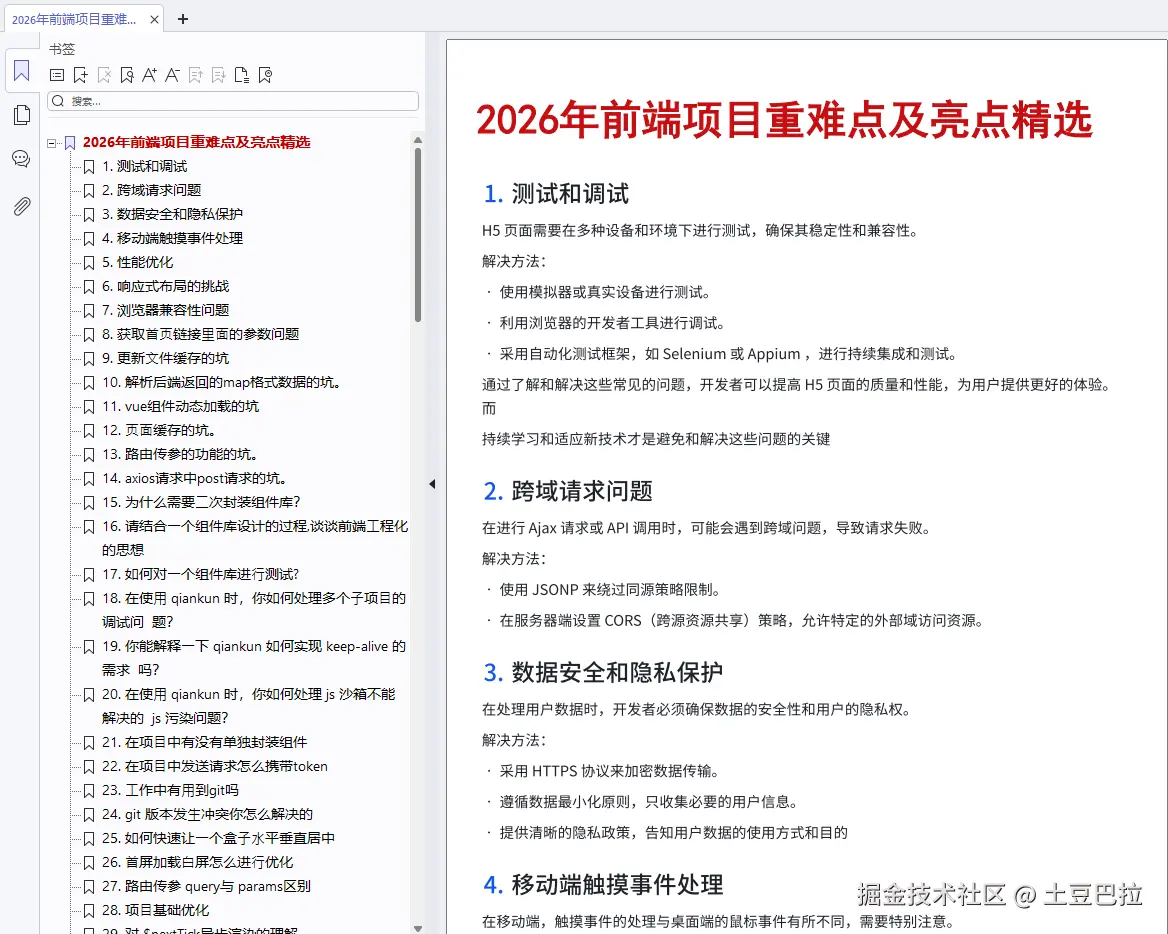
Task: Go to bookmark '11. vue组件动态加载的坑'
Action: (x=180, y=407)
